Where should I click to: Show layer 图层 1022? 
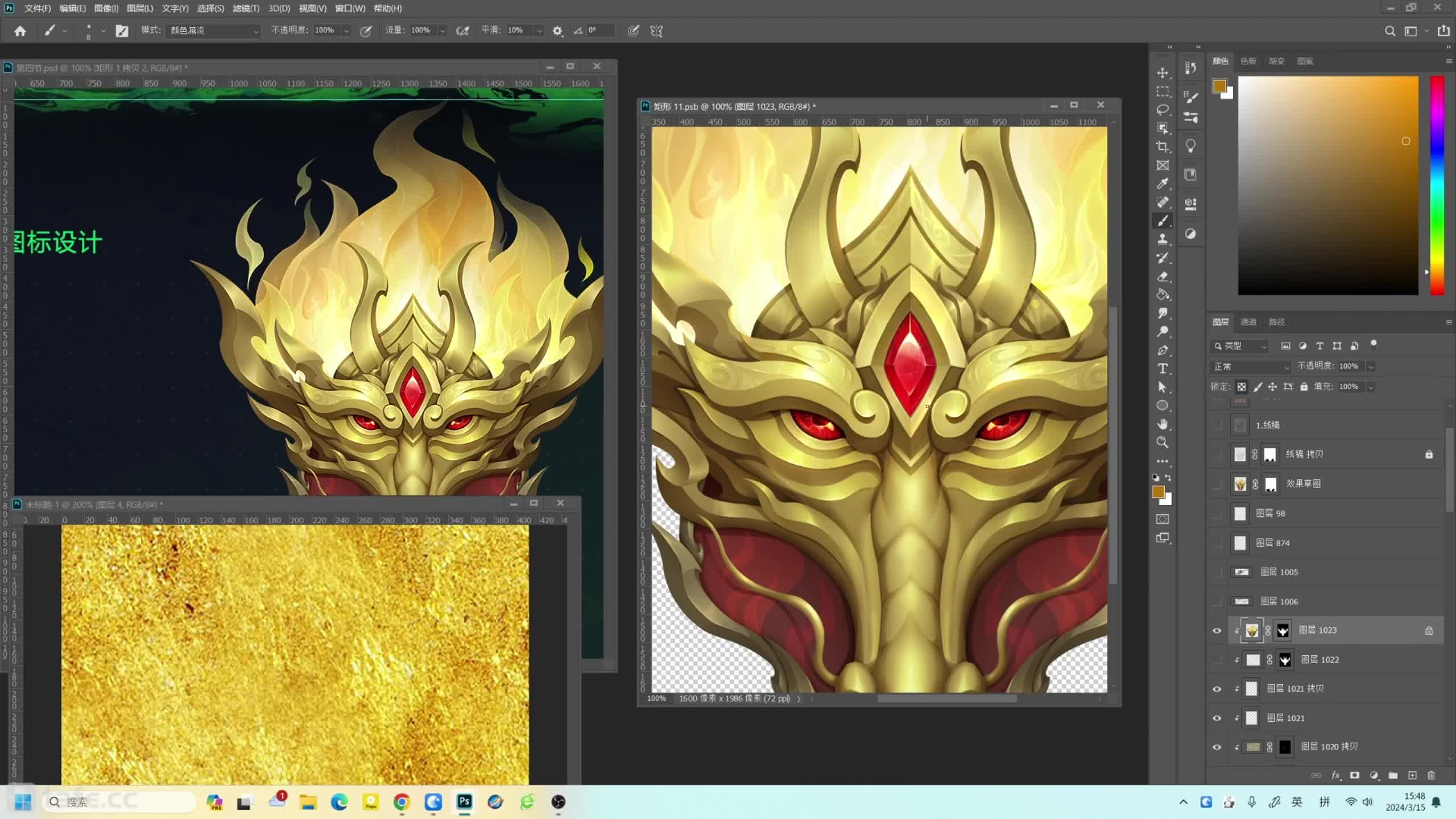[x=1217, y=660]
